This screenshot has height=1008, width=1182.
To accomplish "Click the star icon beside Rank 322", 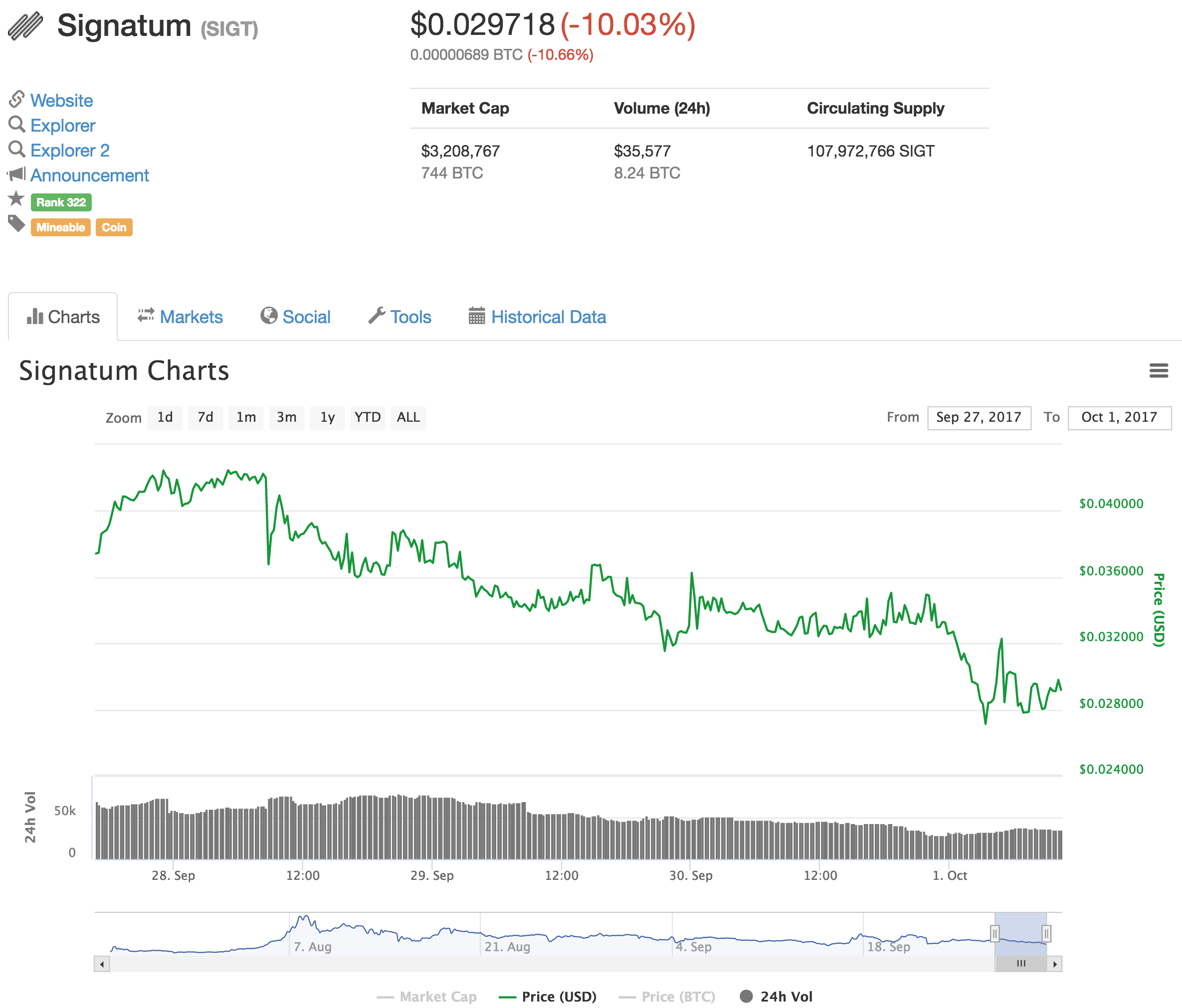I will [16, 198].
